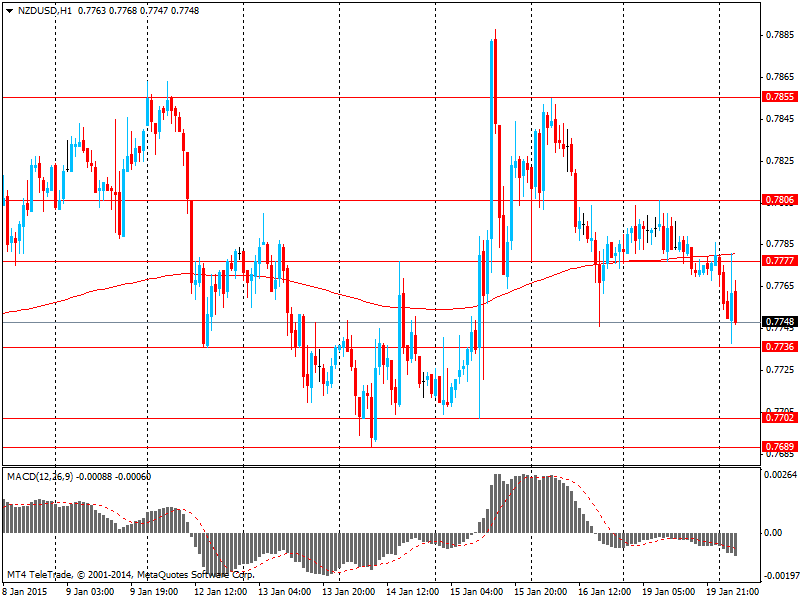Viewport: 800px width, 600px height.
Task: Click the 12 Jan 12:00 time label
Action: [221, 591]
